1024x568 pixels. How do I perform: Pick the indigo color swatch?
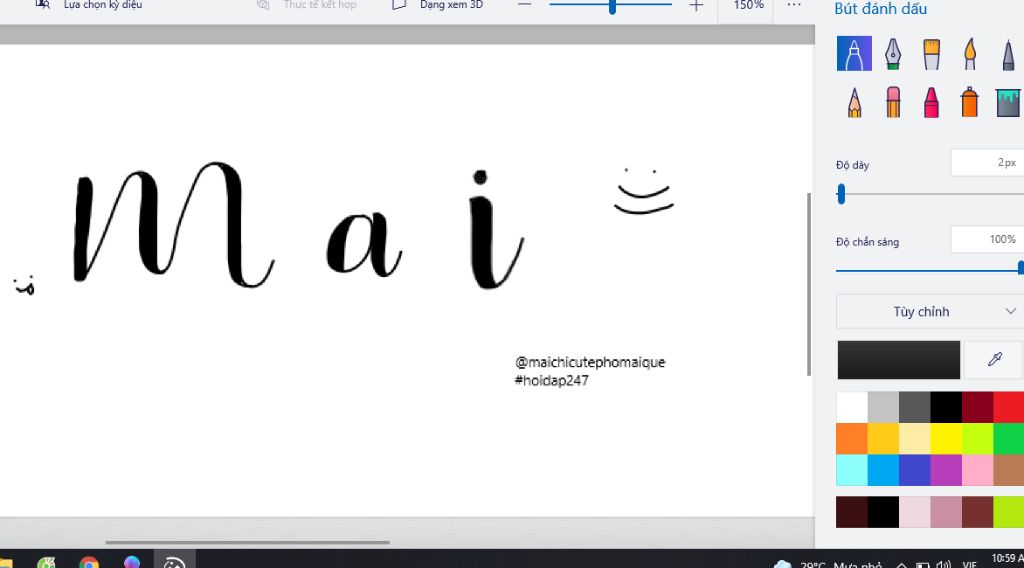[x=914, y=470]
